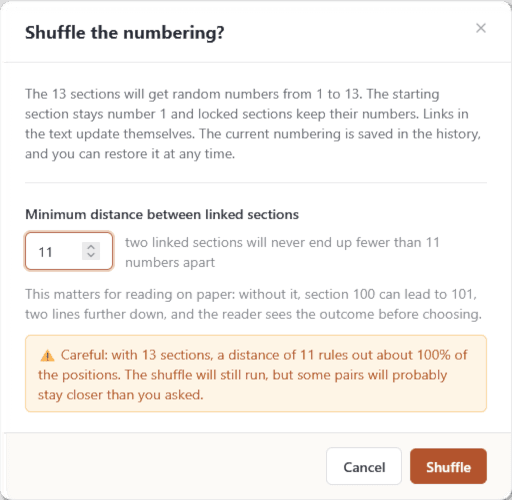Increase minimum distance with up arrow
Image resolution: width=512 pixels, height=500 pixels.
click(x=91, y=247)
